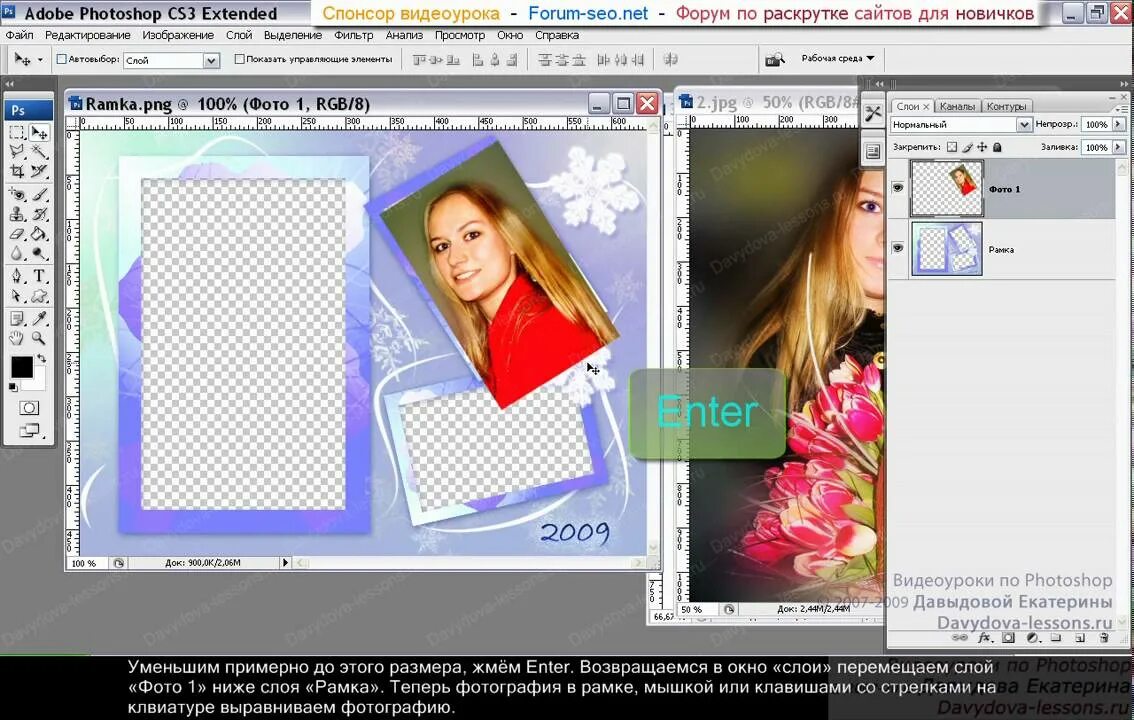Click the Ramka.png zoom percentage field

87,563
